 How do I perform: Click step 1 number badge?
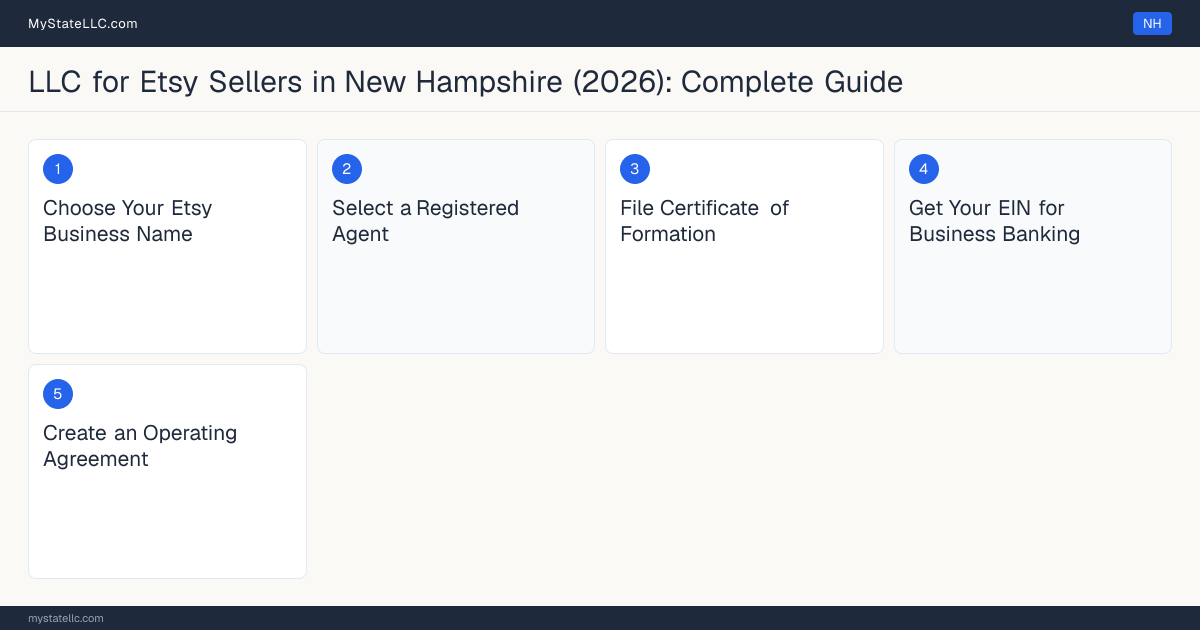[x=58, y=169]
